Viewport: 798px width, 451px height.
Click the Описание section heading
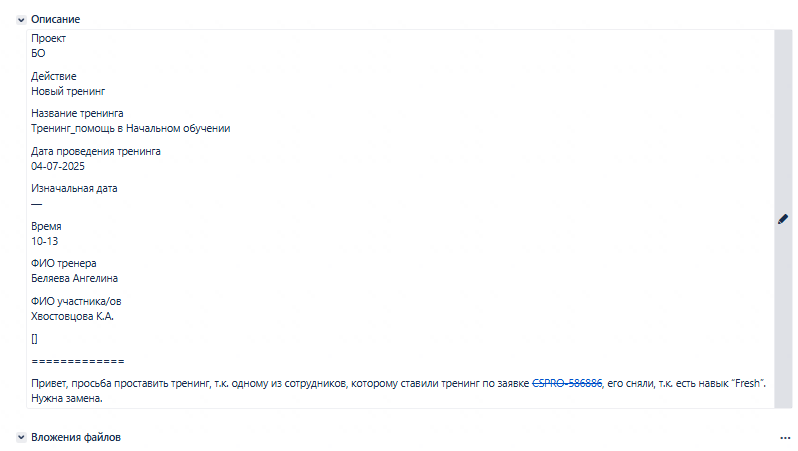point(55,19)
